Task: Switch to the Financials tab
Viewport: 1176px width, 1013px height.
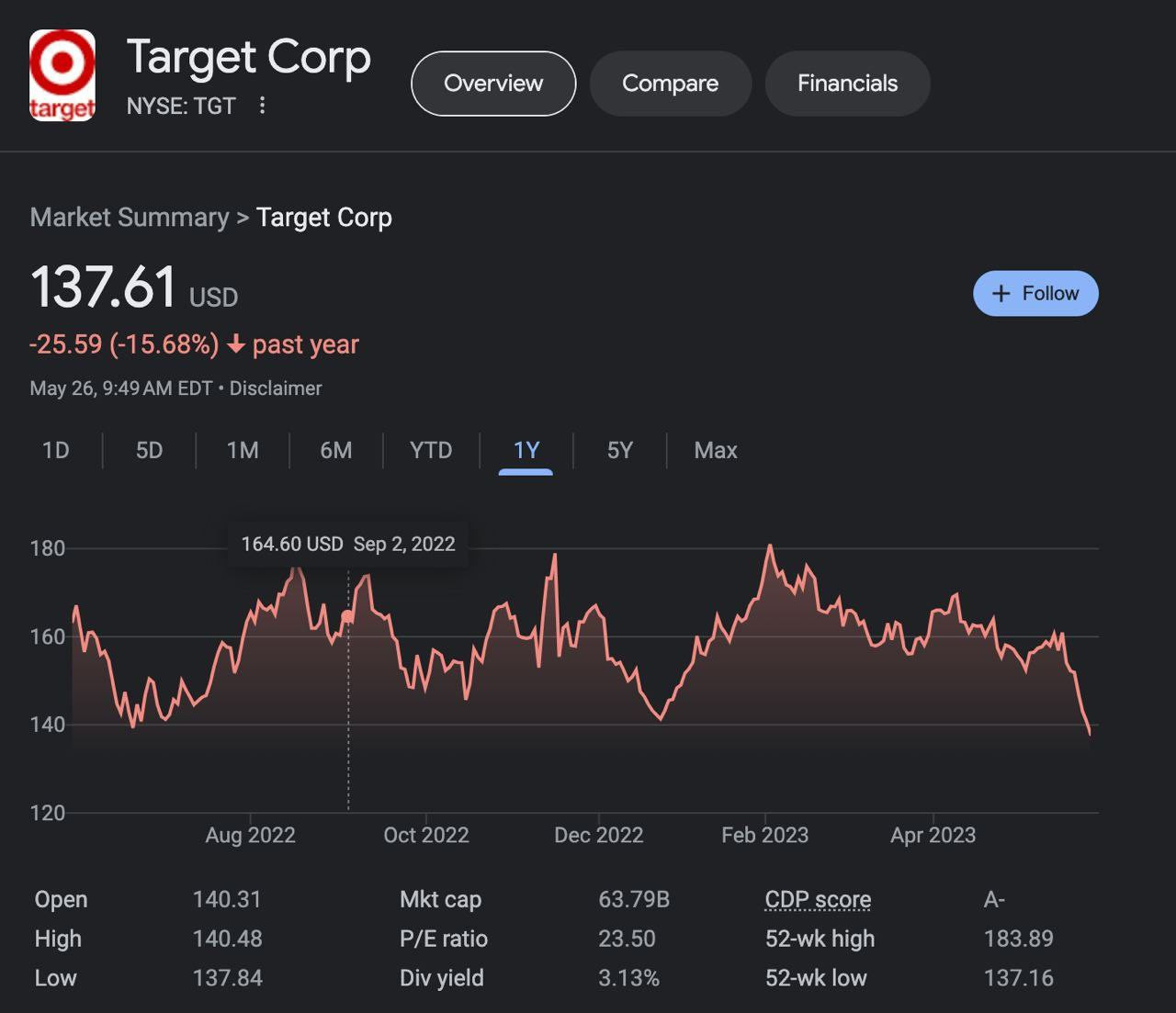Action: tap(847, 84)
